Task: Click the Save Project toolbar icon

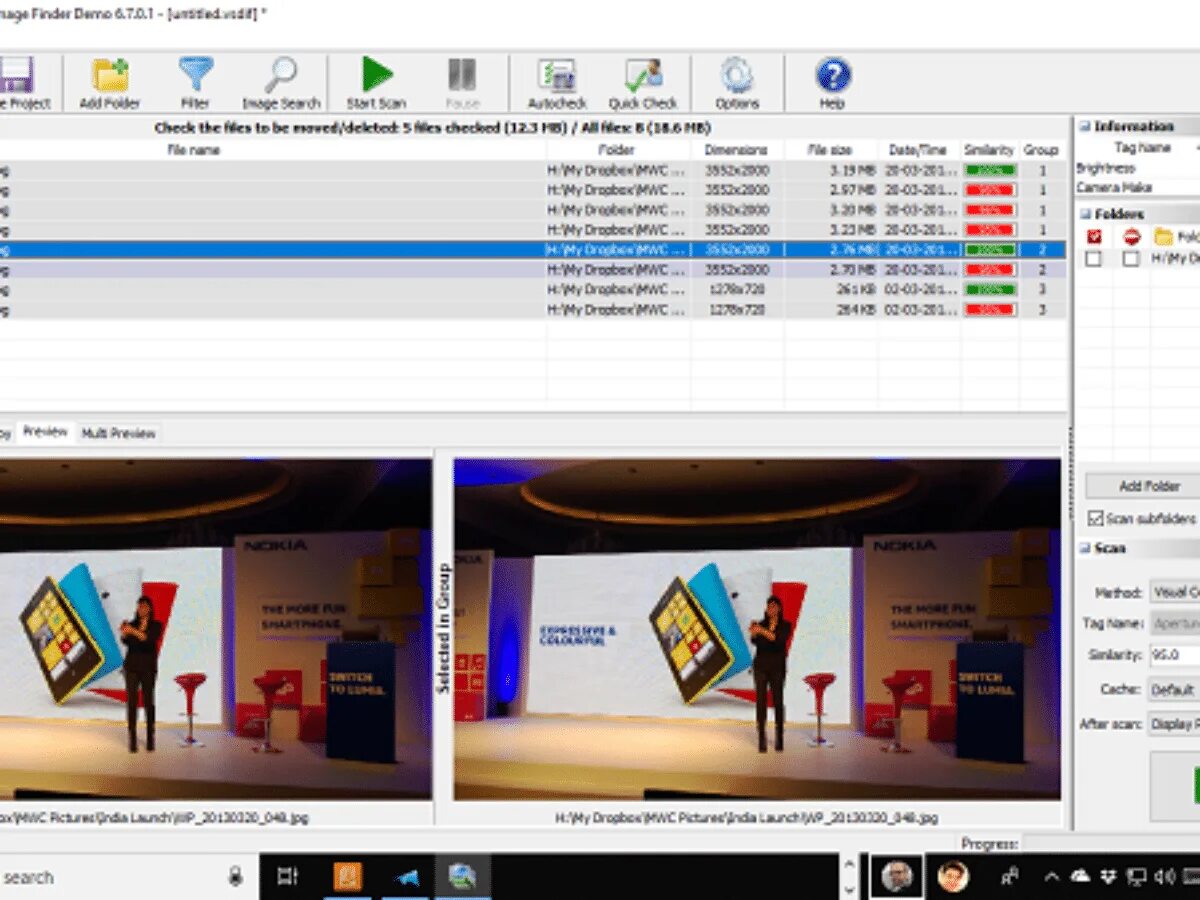Action: 17,76
